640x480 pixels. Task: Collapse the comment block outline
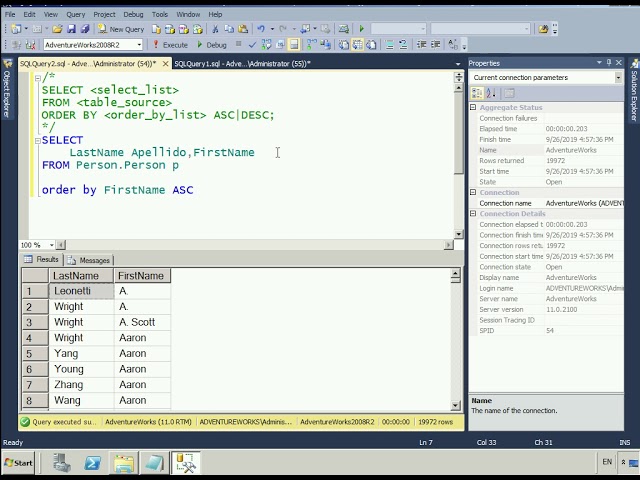click(x=38, y=78)
